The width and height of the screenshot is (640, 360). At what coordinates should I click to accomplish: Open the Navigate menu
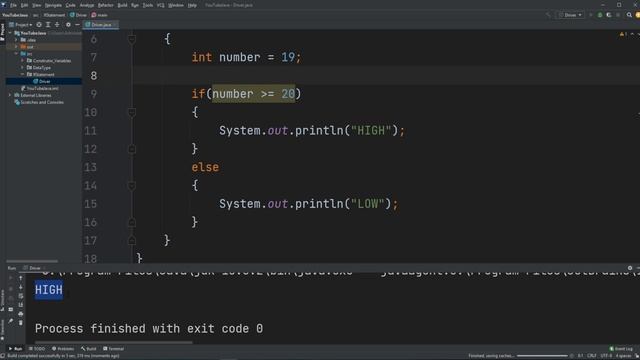[x=53, y=5]
